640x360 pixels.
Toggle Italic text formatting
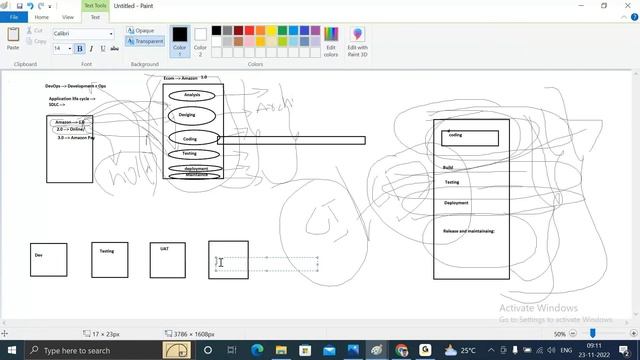pos(91,49)
